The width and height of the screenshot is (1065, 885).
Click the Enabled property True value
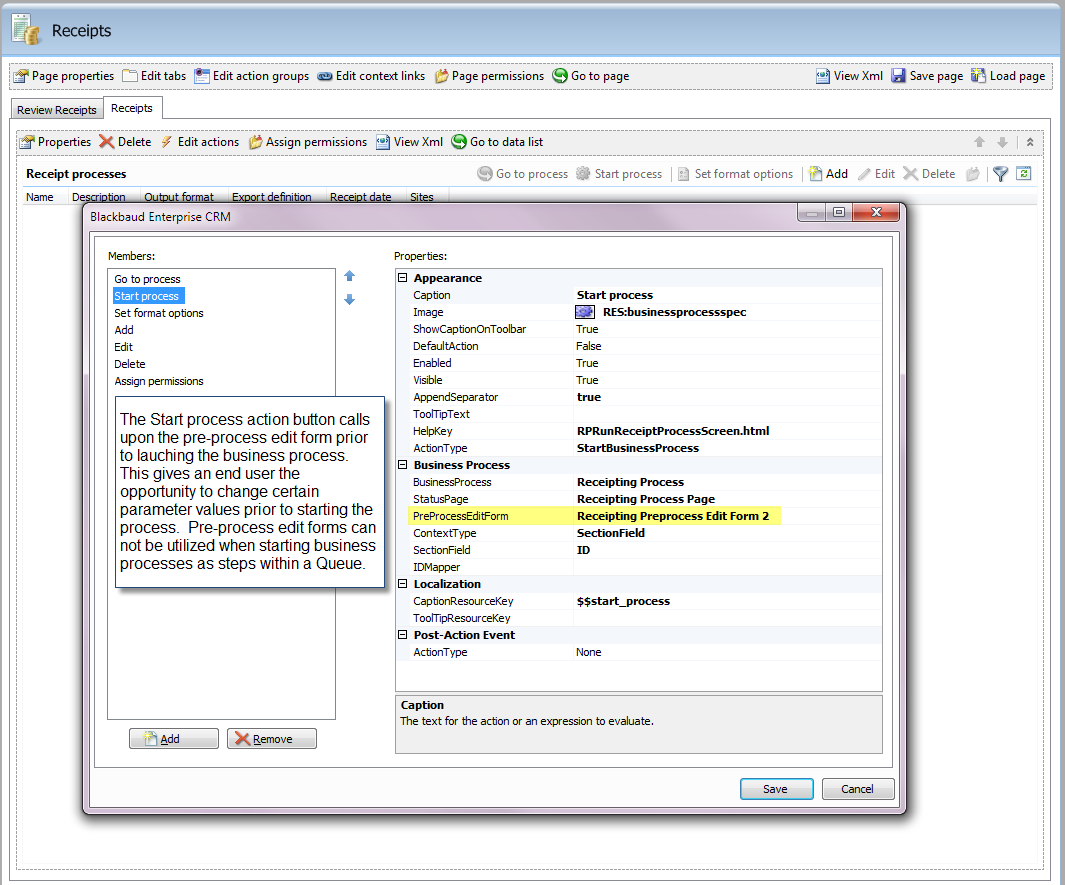(x=588, y=363)
